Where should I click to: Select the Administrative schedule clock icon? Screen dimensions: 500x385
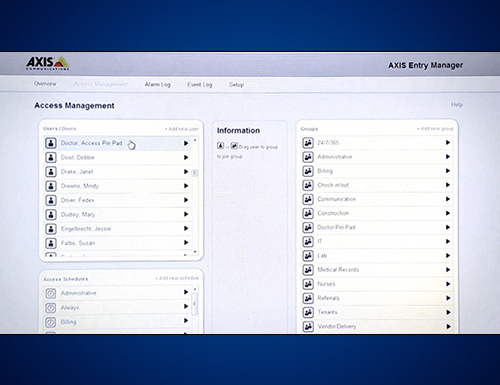[51, 293]
